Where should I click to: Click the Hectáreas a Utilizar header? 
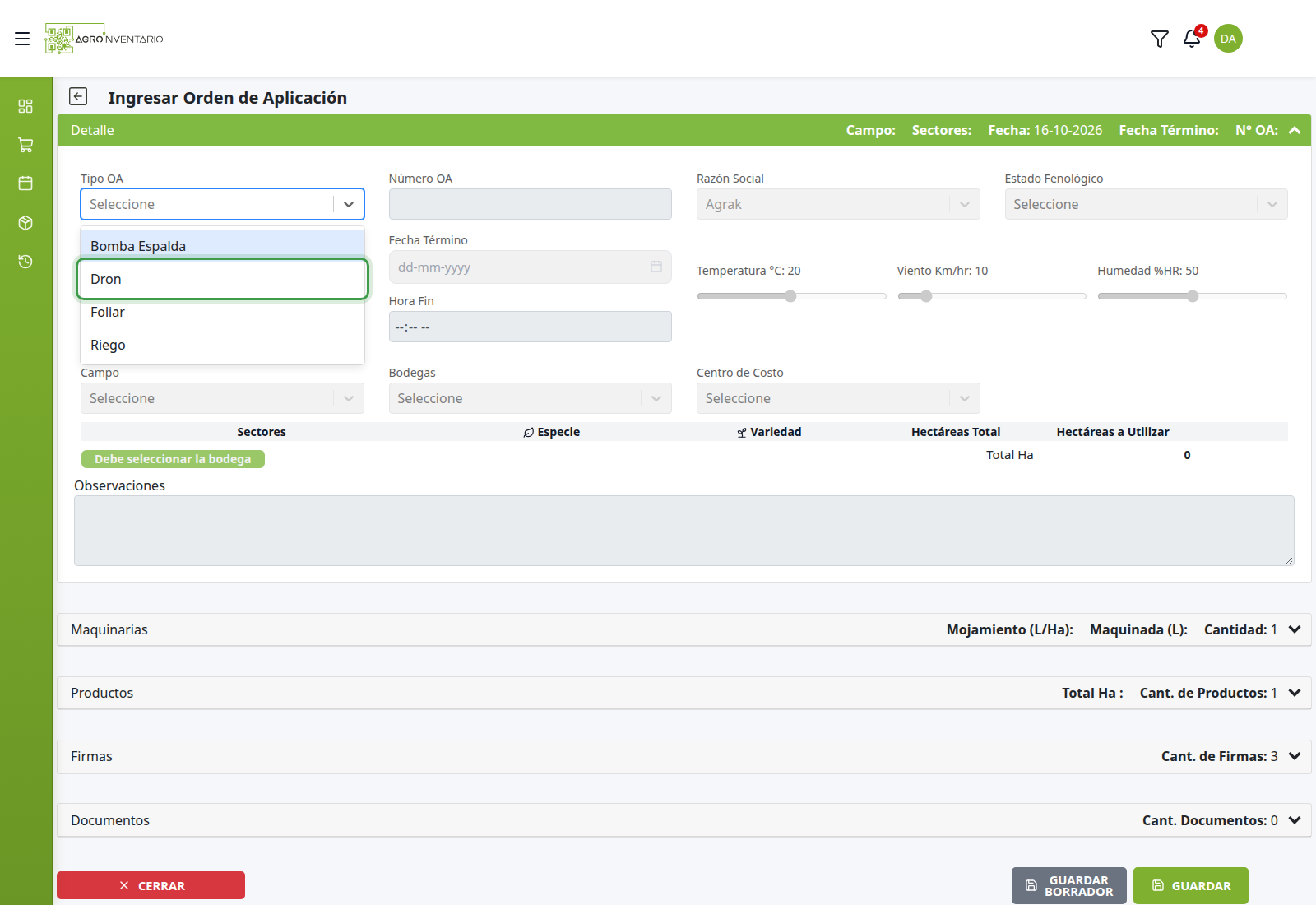click(x=1113, y=432)
